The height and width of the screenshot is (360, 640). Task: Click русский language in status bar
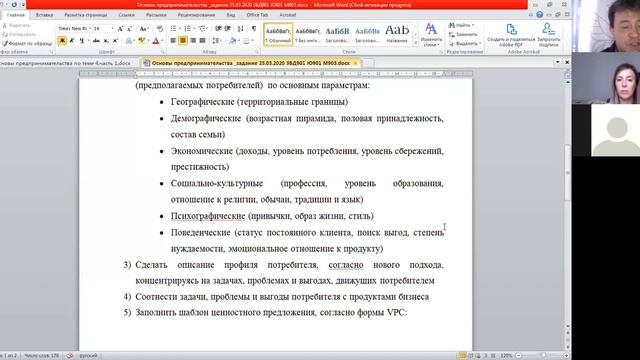(88, 356)
